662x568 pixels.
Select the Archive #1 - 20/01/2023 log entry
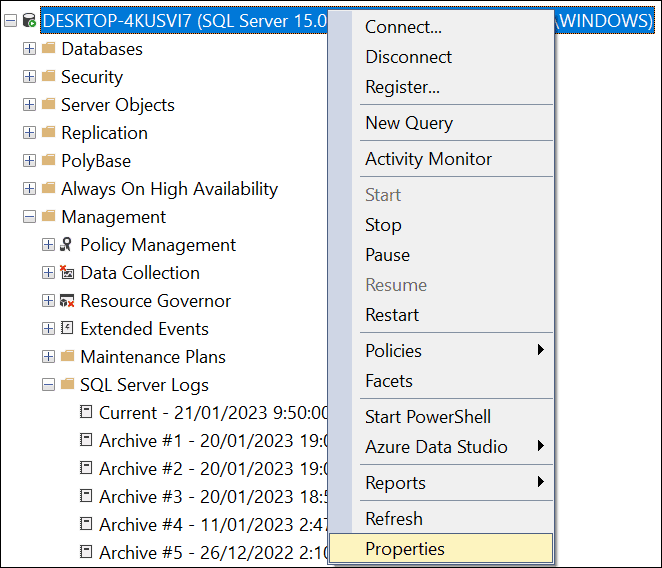click(213, 440)
